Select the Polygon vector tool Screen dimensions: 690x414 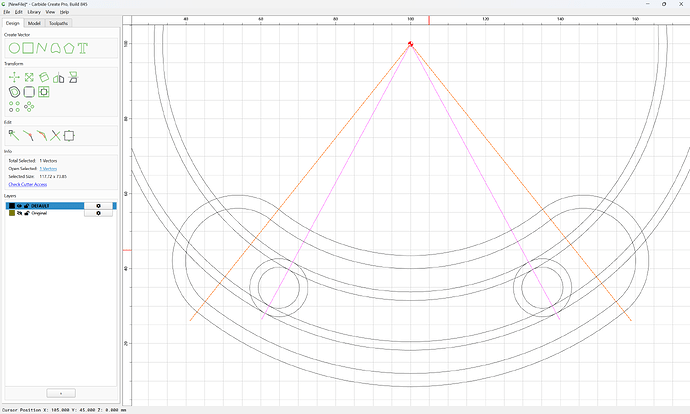tap(69, 48)
